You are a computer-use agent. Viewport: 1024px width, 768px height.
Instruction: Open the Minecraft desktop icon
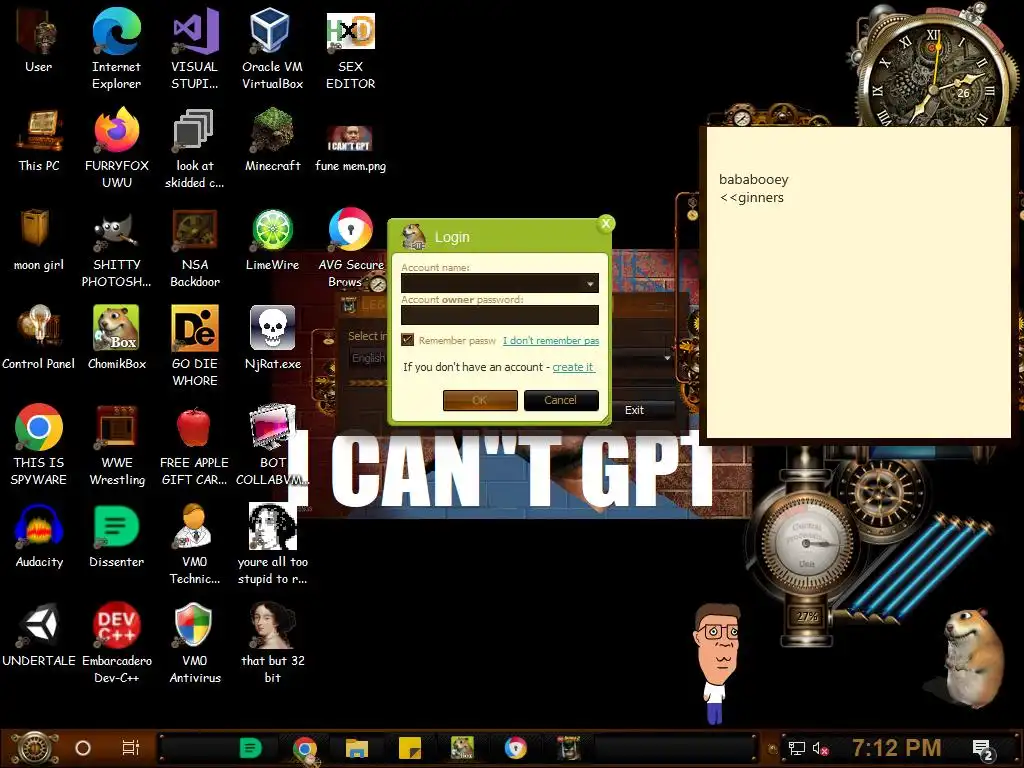pos(272,140)
